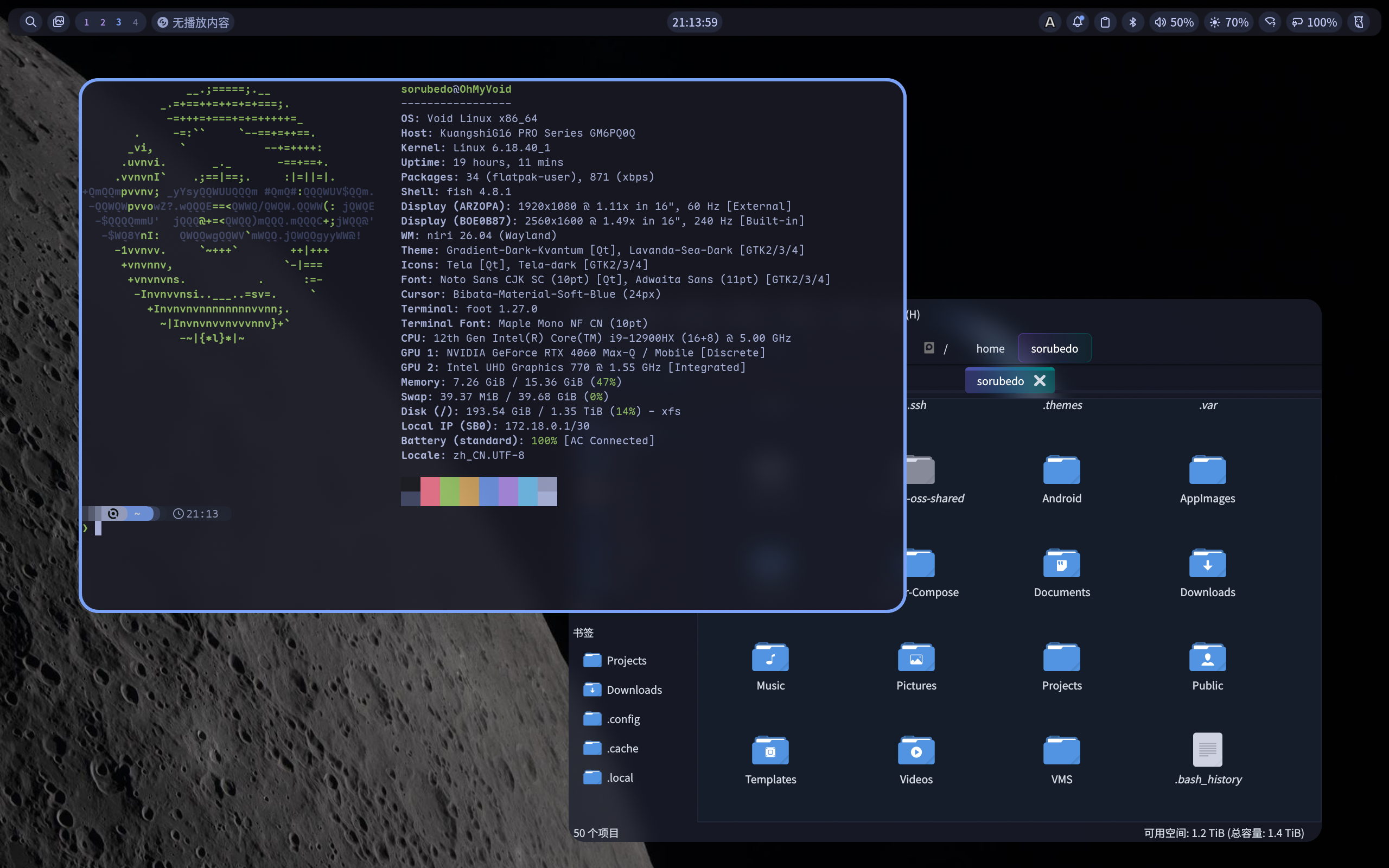The width and height of the screenshot is (1389, 868).
Task: Select the sorubedo path segment
Action: pos(1054,348)
